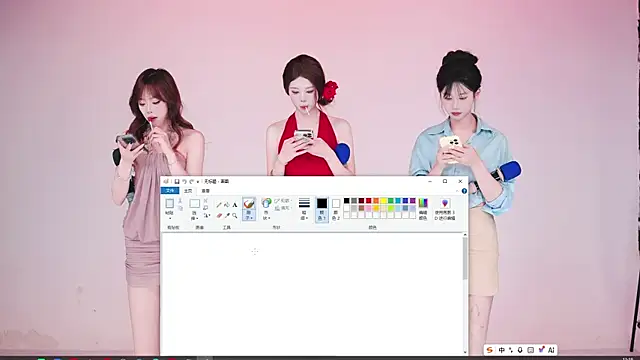Viewport: 640px width, 360px height.
Task: Click the Resize icon in Image group
Action: point(206,208)
